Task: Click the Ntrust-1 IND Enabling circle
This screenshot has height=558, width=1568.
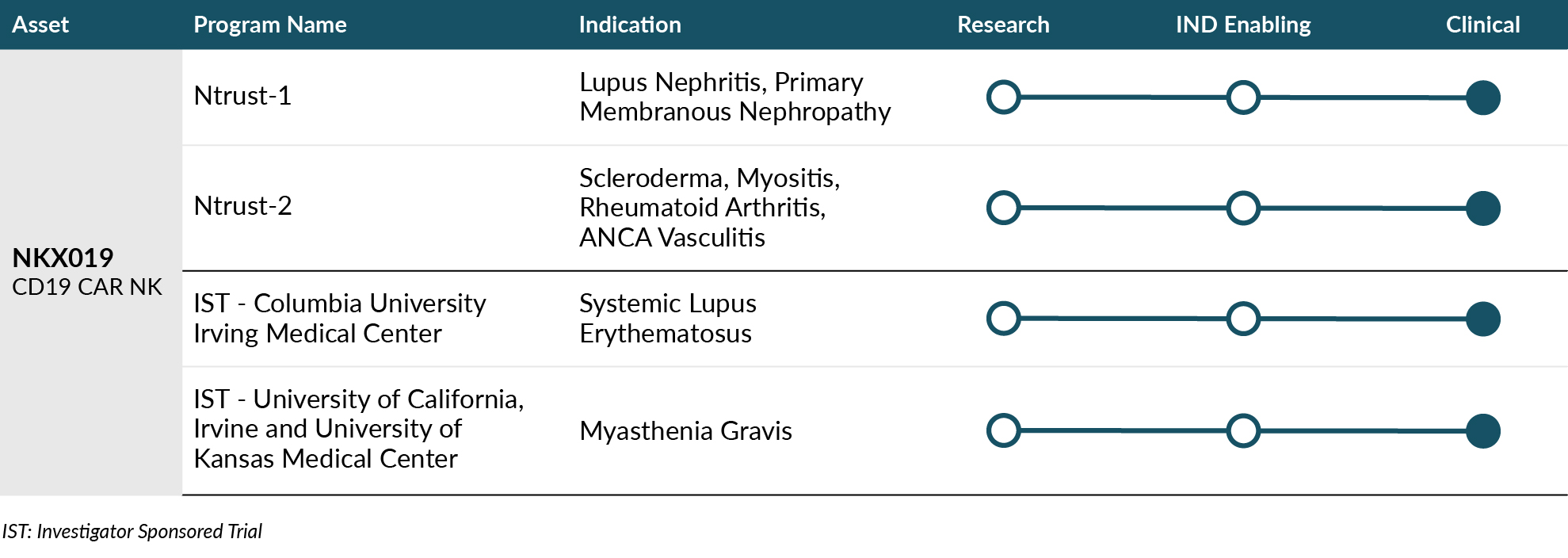Action: 1243,97
